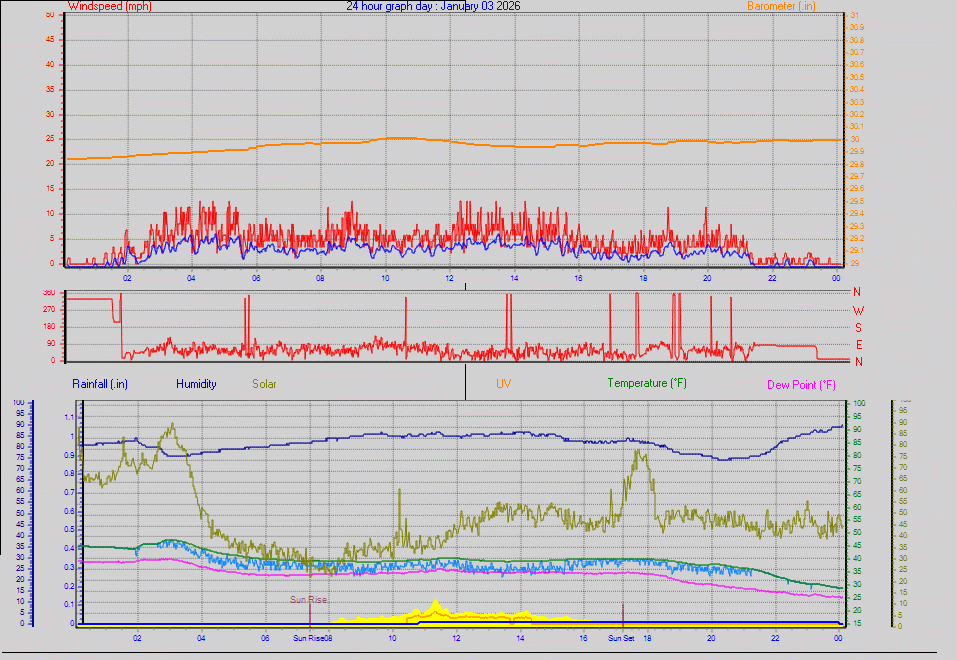Image resolution: width=957 pixels, height=660 pixels.
Task: Click the orange barometer trend line
Action: coord(400,136)
